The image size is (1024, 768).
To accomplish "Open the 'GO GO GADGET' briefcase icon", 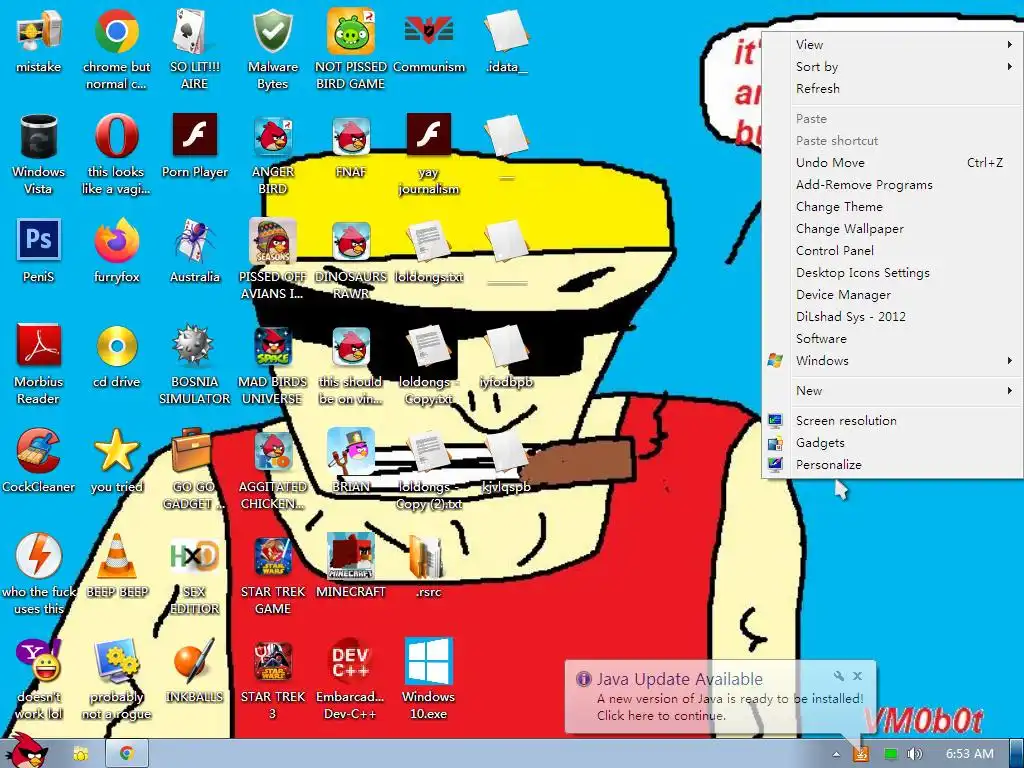I will pos(192,449).
